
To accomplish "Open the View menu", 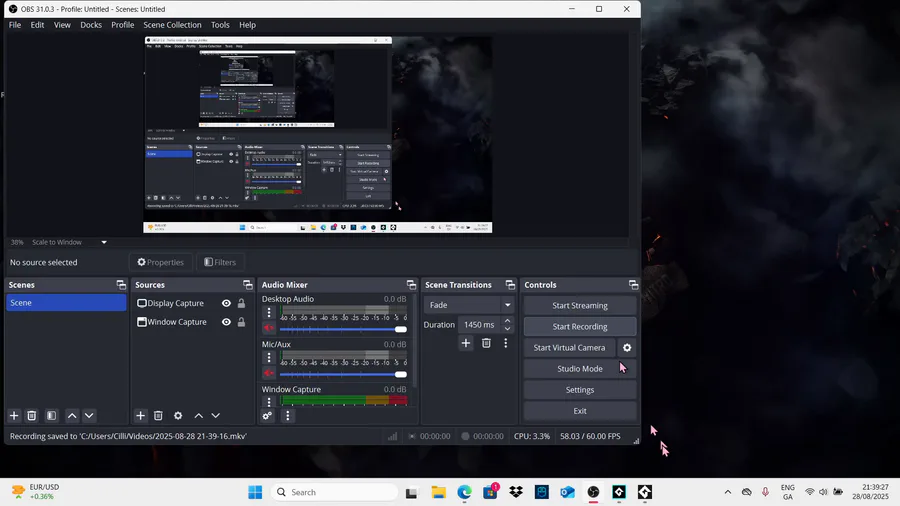I will pyautogui.click(x=62, y=25).
